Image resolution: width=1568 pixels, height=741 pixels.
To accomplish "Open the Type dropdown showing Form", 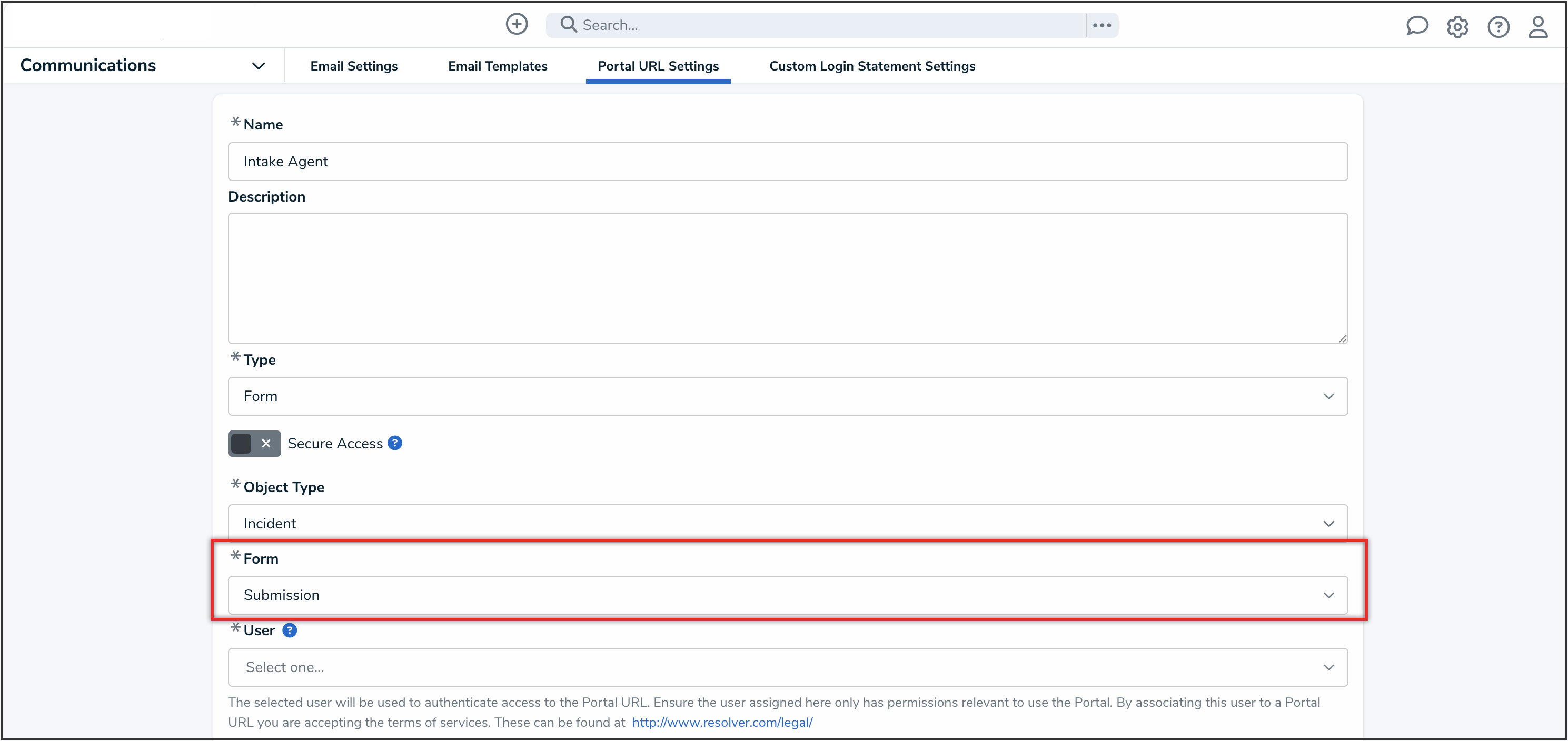I will (787, 396).
